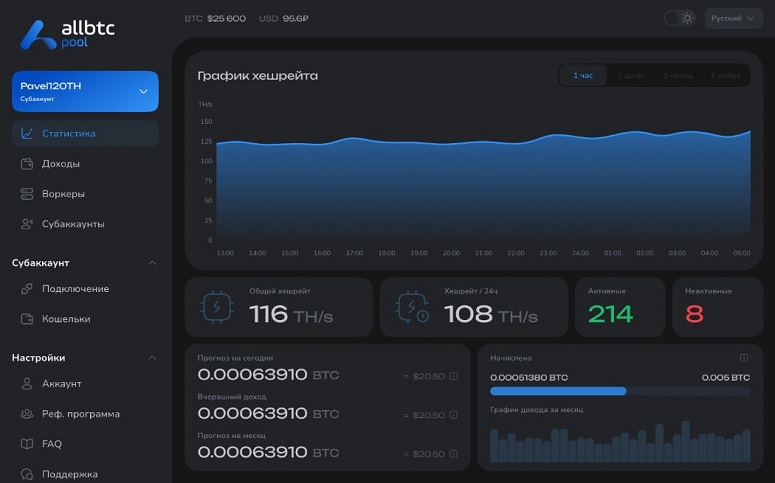Click the FAQ book icon
This screenshot has width=775, height=483.
(27, 444)
